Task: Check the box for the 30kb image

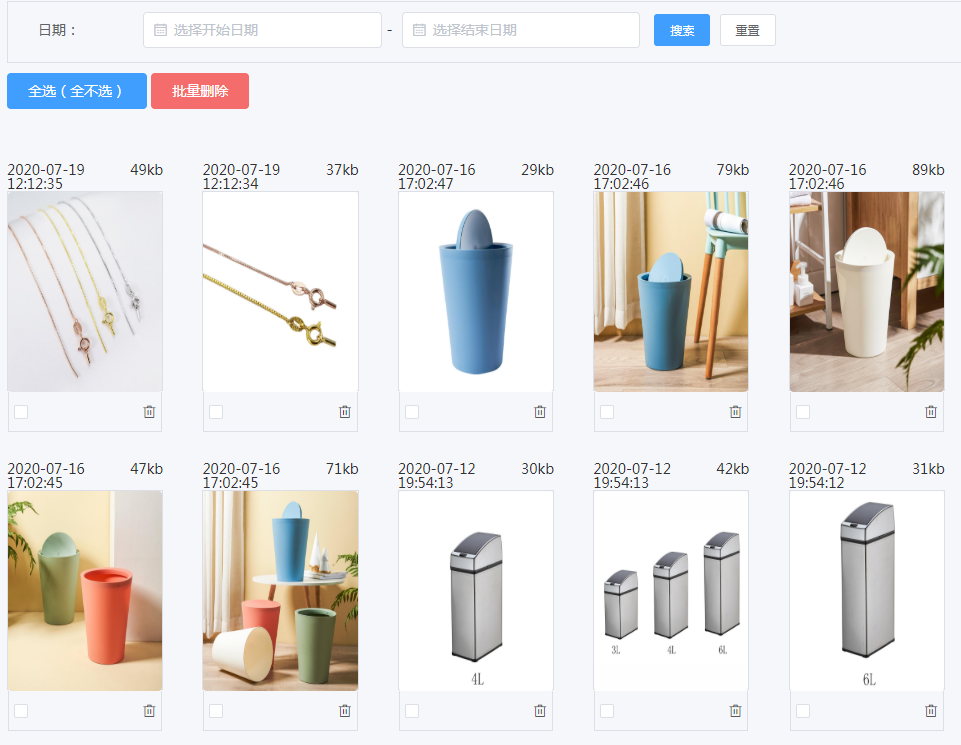Action: (412, 711)
